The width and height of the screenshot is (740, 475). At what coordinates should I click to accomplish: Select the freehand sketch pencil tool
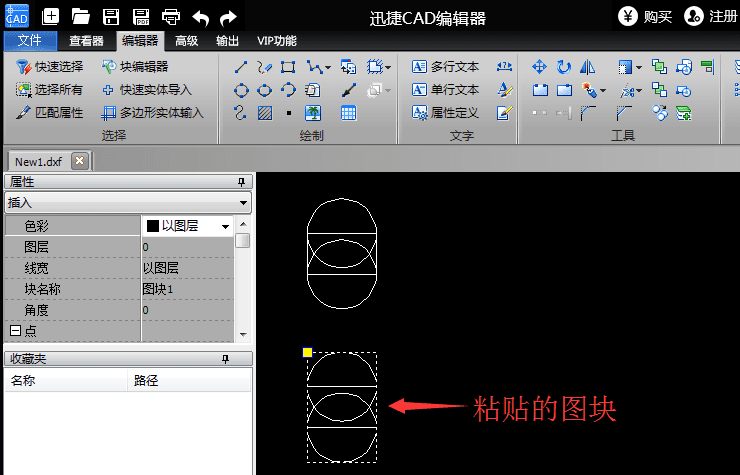[264, 67]
